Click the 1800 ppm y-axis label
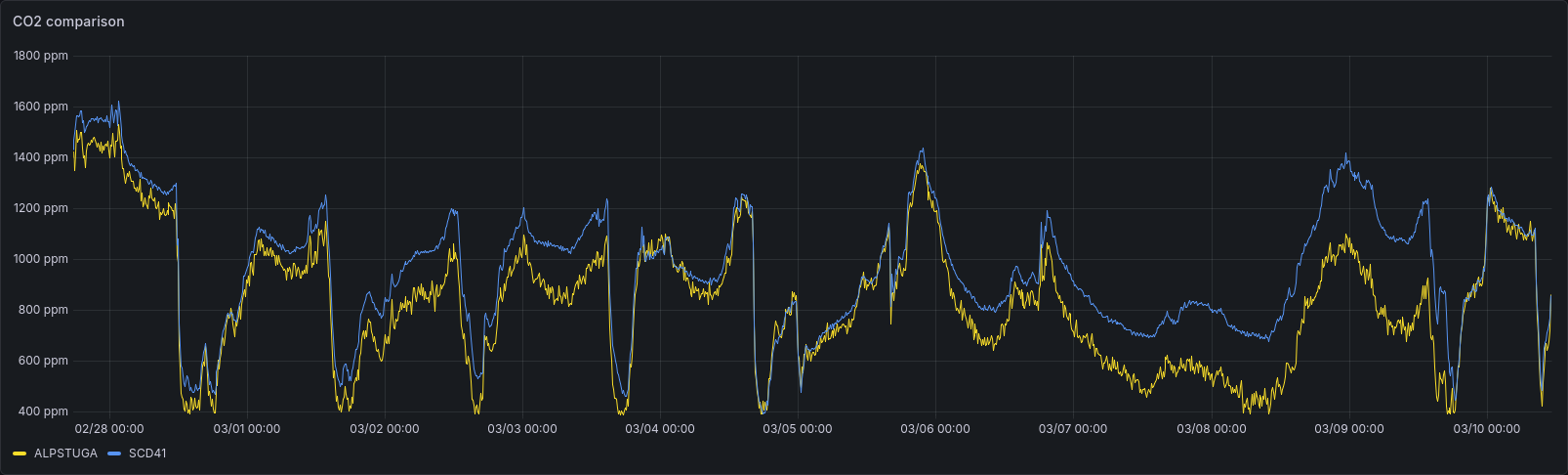 coord(41,56)
